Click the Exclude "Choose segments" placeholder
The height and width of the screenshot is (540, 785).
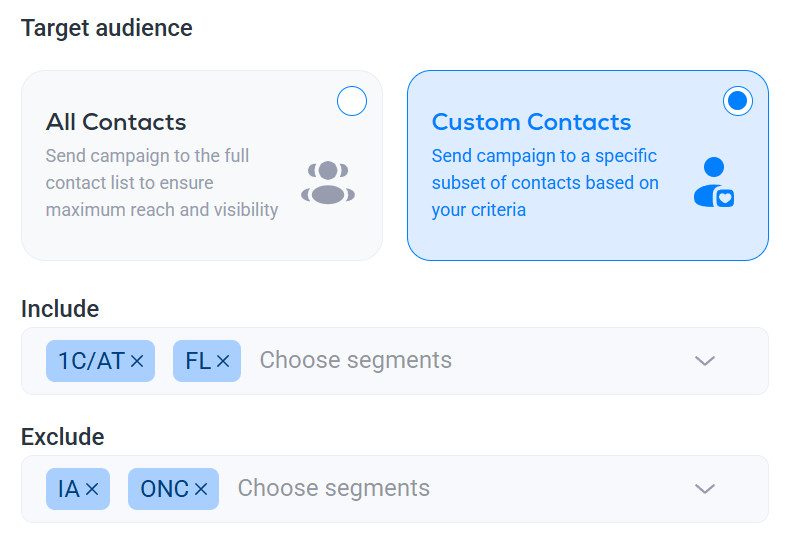[334, 489]
